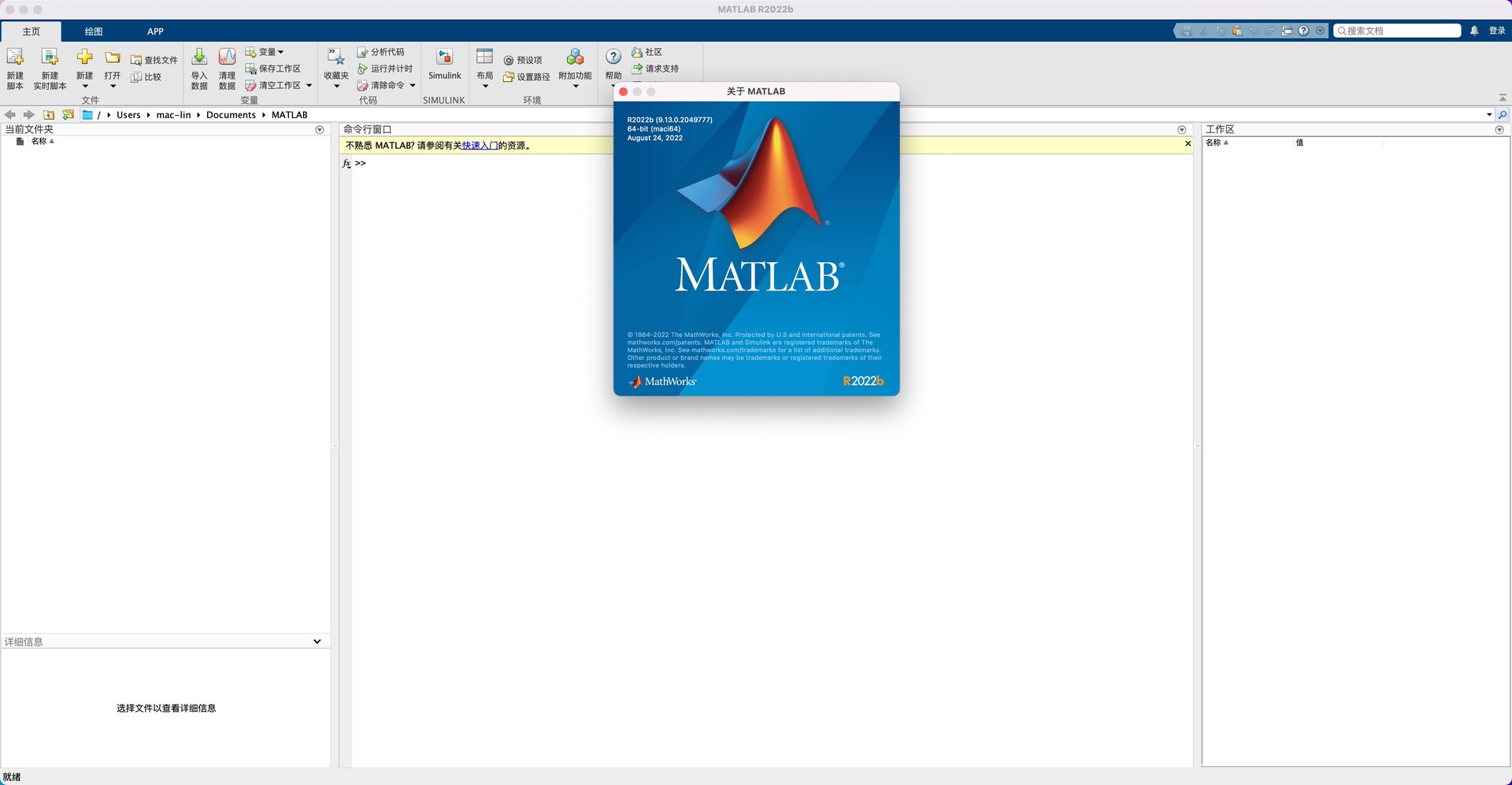This screenshot has width=1512, height=785.
Task: Open the Command Window (命令行窗口) actions menu
Action: 1182,130
